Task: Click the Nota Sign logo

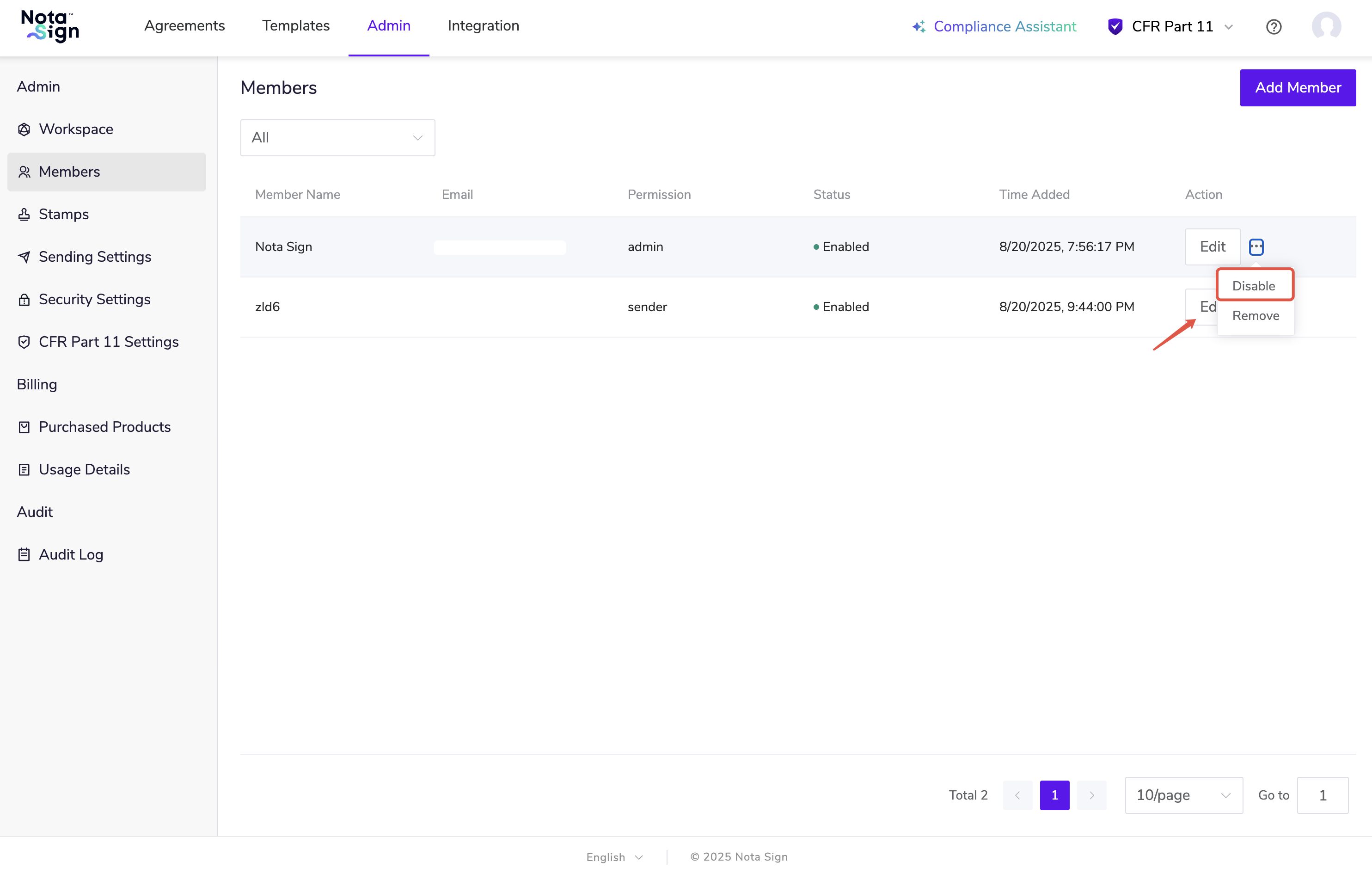Action: (x=50, y=26)
